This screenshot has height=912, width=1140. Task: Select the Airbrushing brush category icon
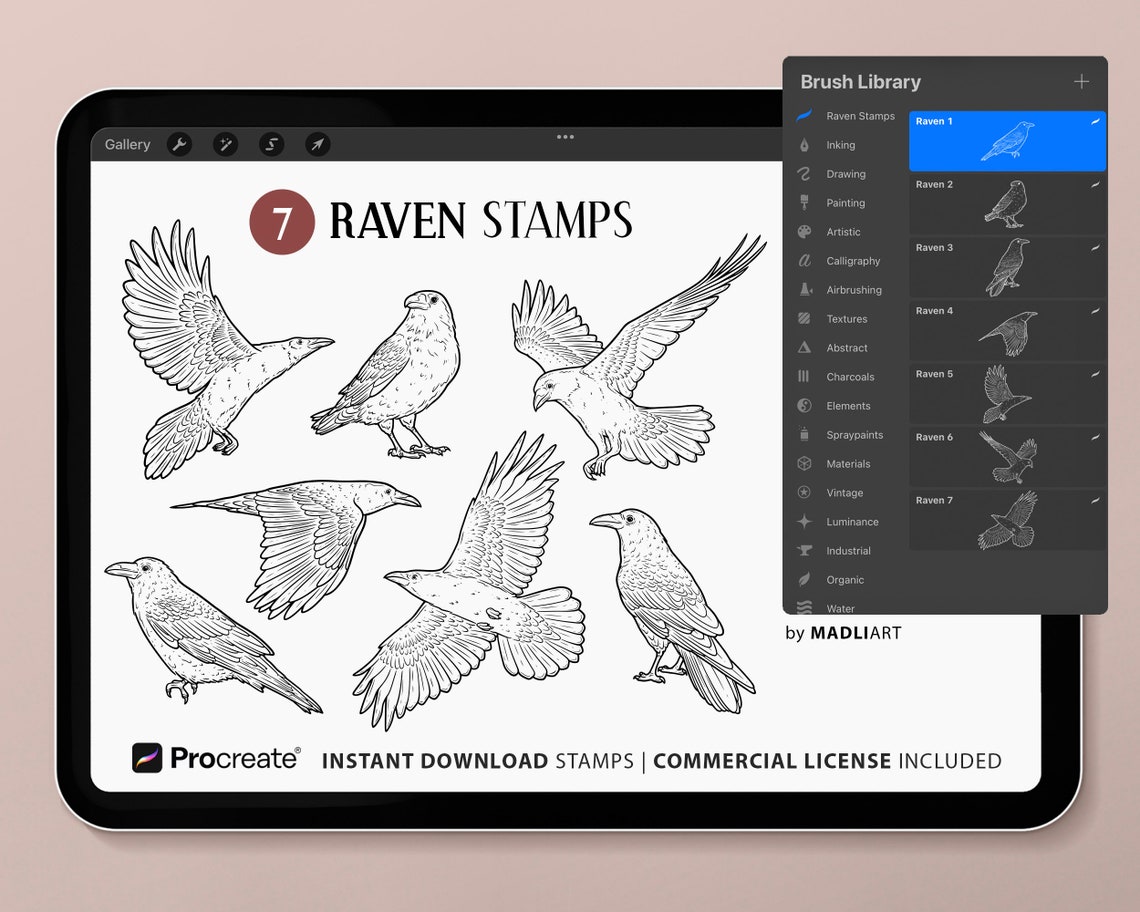806,289
